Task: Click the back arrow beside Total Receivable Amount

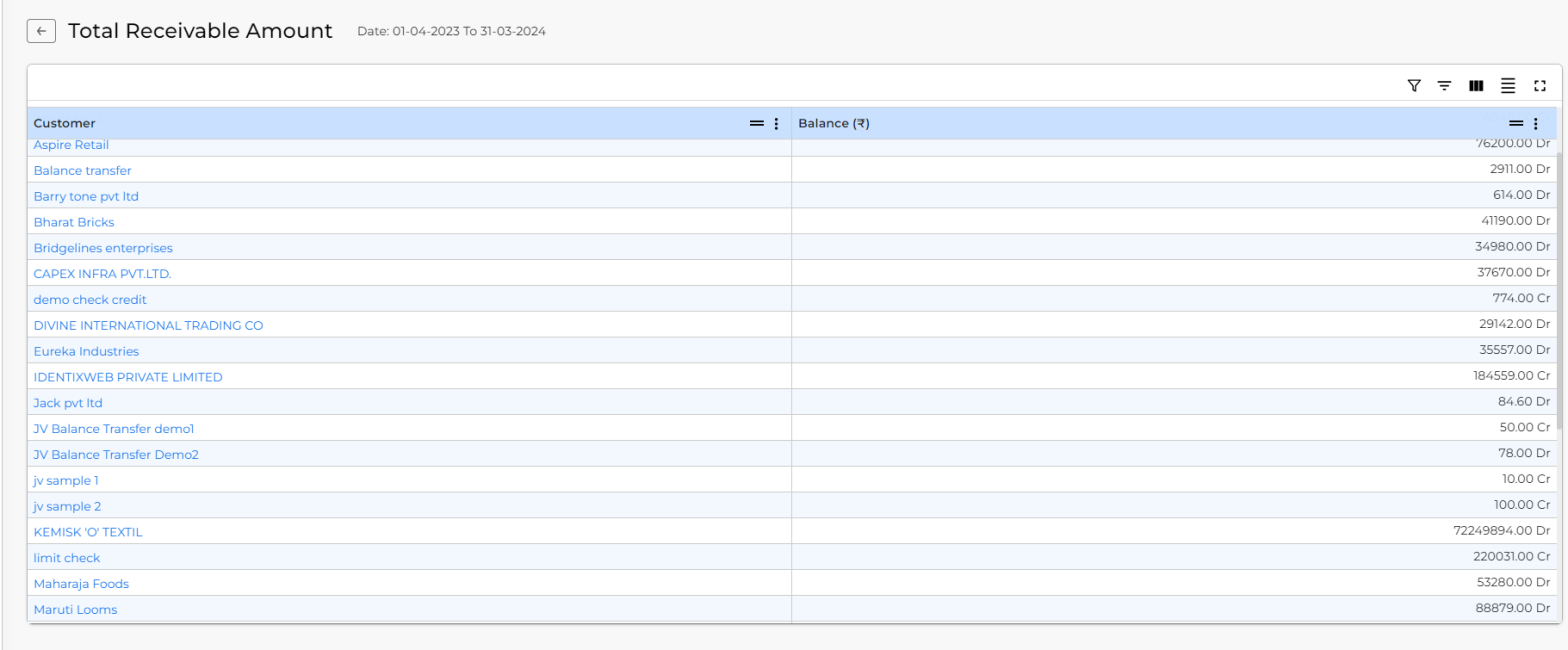Action: 41,31
